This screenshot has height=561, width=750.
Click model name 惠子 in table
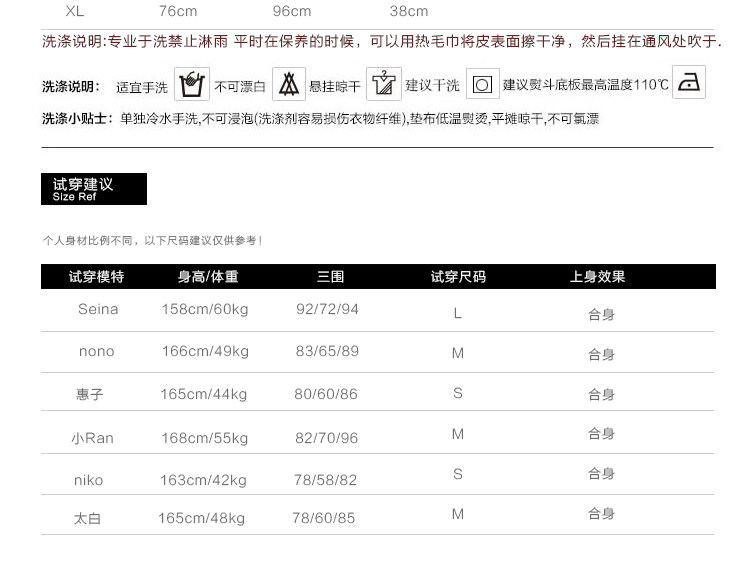tap(90, 395)
